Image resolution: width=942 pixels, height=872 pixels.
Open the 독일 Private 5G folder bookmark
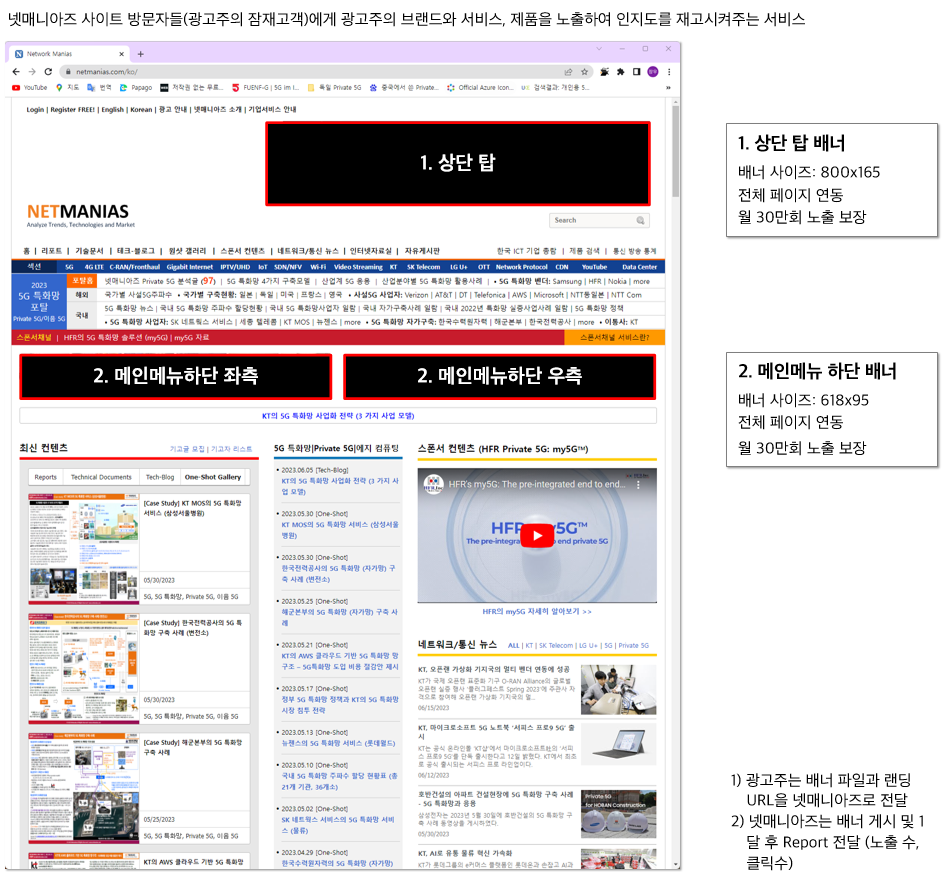click(x=335, y=88)
